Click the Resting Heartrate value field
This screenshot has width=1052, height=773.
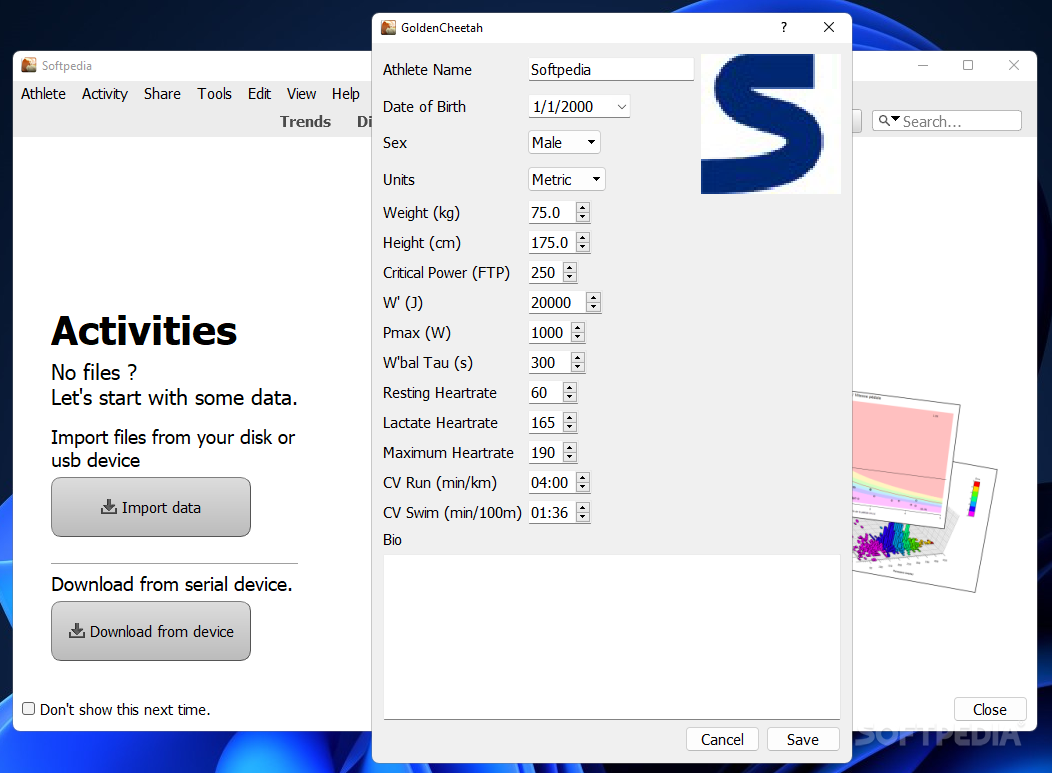point(545,393)
